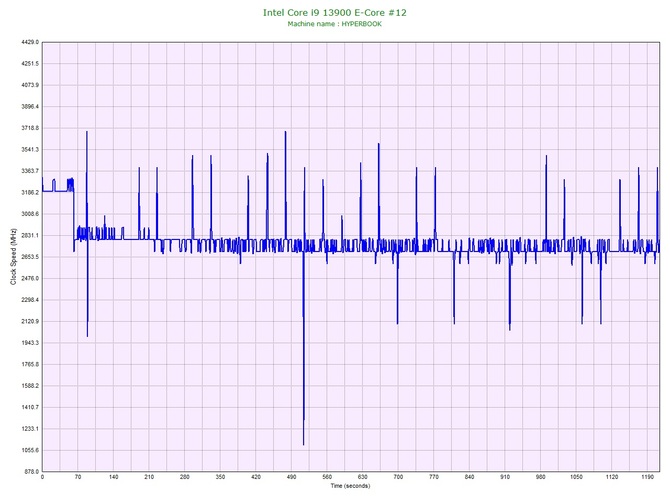Click the x-axis tick label '1120'
670x503 pixels.
pyautogui.click(x=612, y=477)
